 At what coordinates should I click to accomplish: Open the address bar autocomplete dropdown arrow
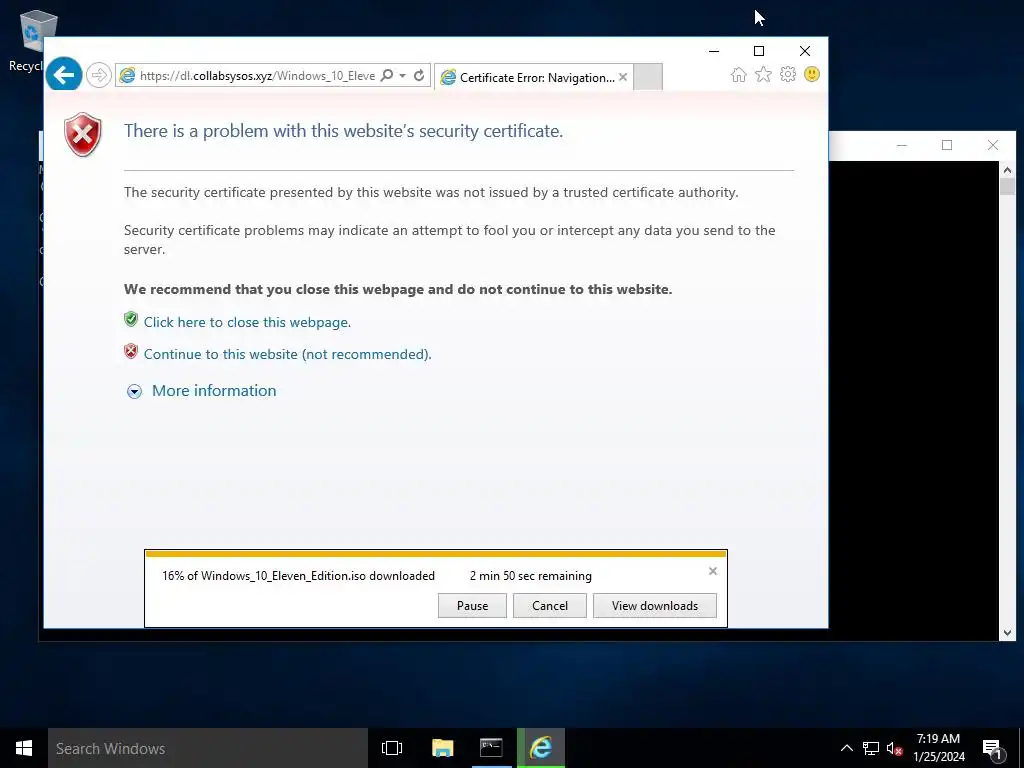[x=402, y=76]
